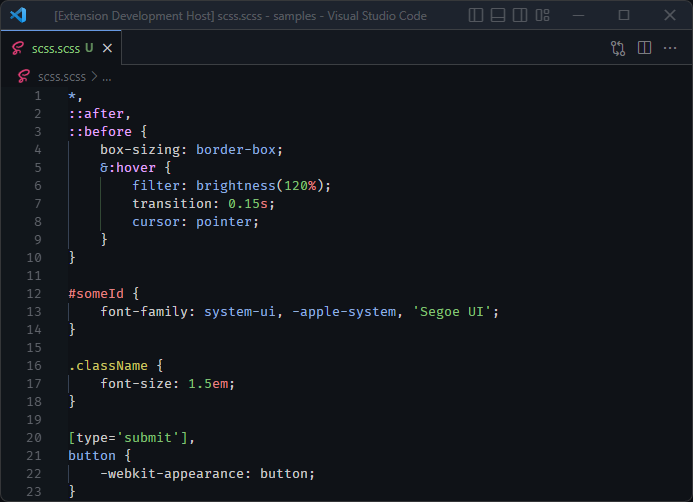
Task: Toggle secondary sidebar layout icon
Action: point(520,15)
